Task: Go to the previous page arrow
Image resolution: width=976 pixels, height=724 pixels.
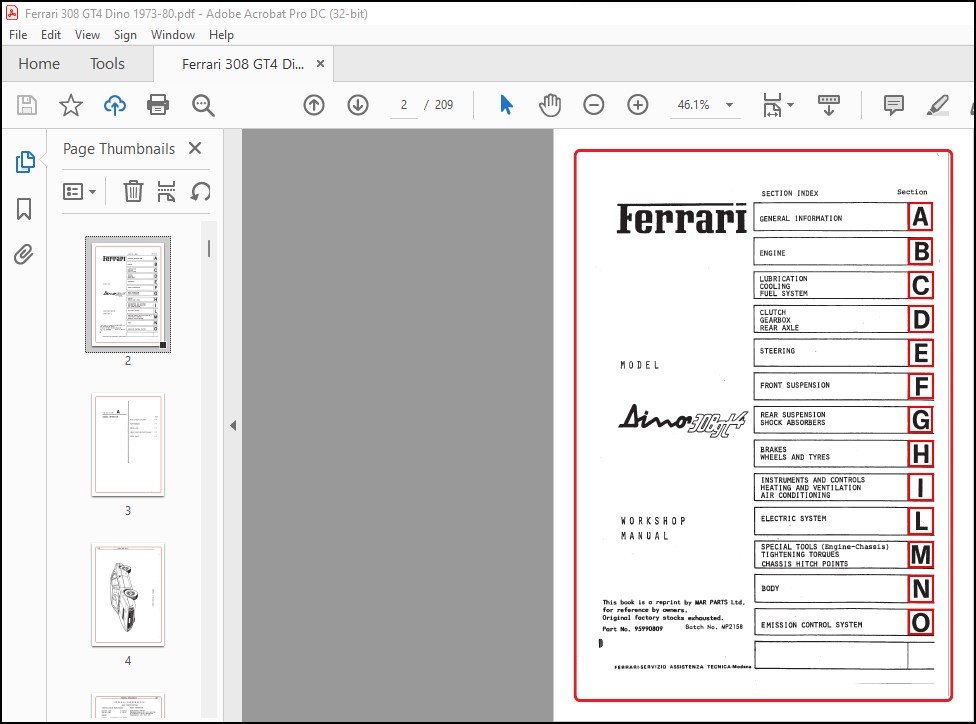Action: (x=314, y=105)
